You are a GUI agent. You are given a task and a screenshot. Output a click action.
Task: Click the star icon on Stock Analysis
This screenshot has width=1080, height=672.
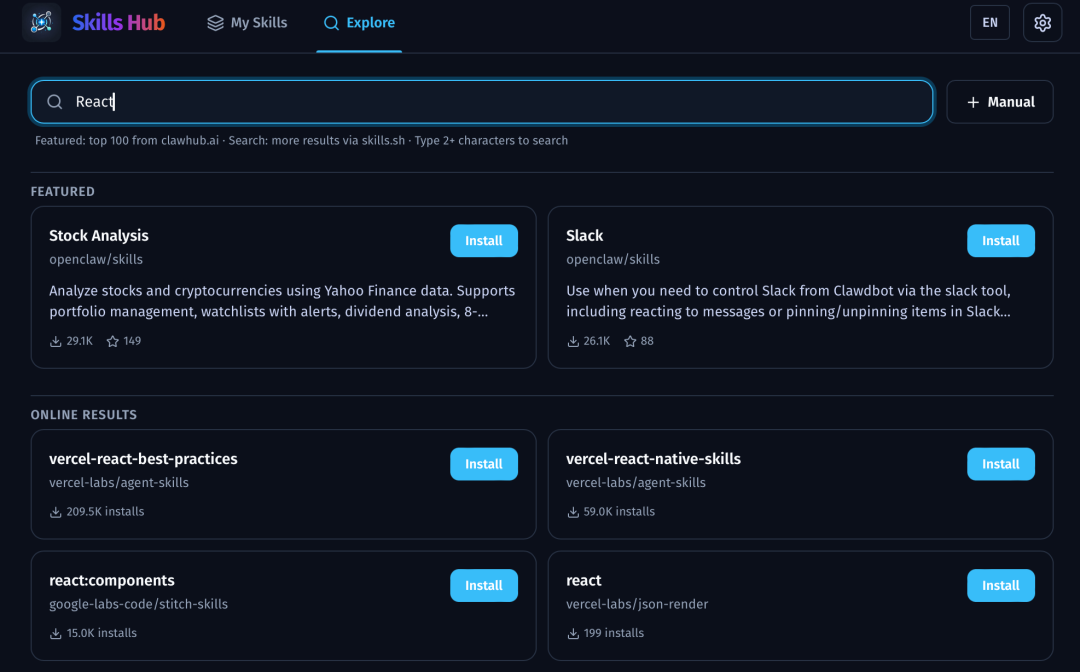(x=113, y=341)
